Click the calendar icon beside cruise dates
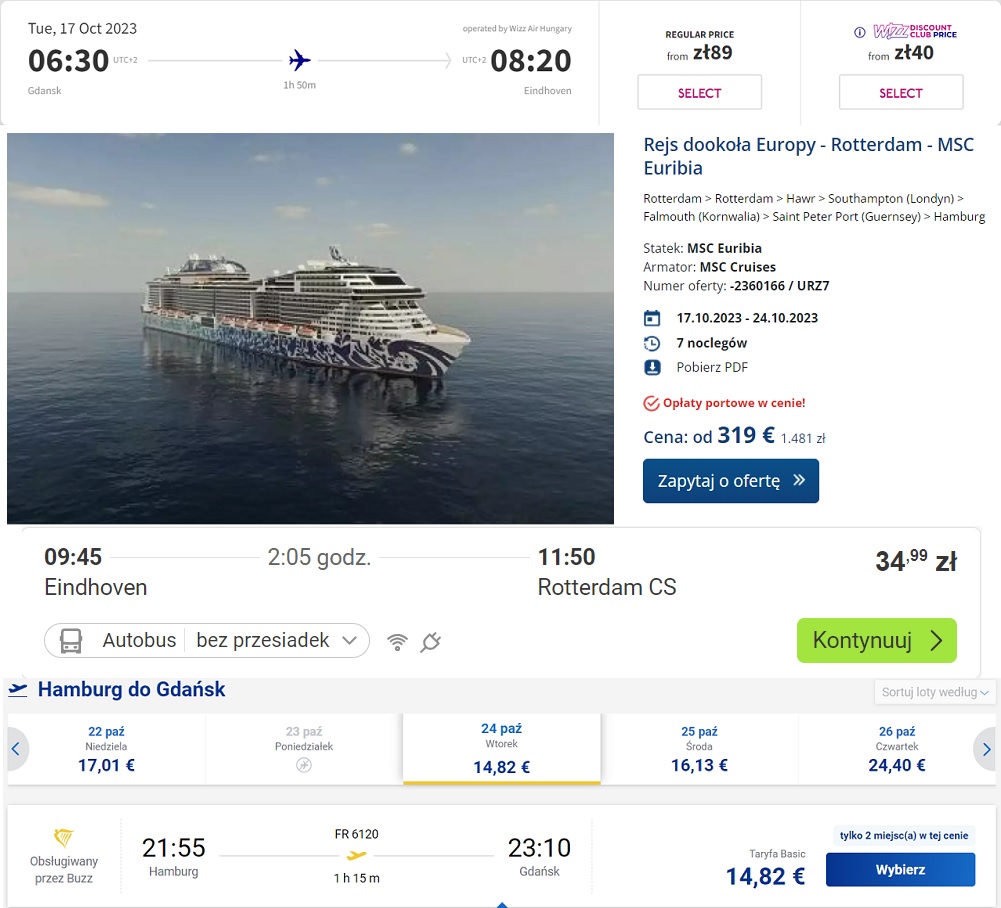Image resolution: width=1001 pixels, height=908 pixels. [652, 317]
